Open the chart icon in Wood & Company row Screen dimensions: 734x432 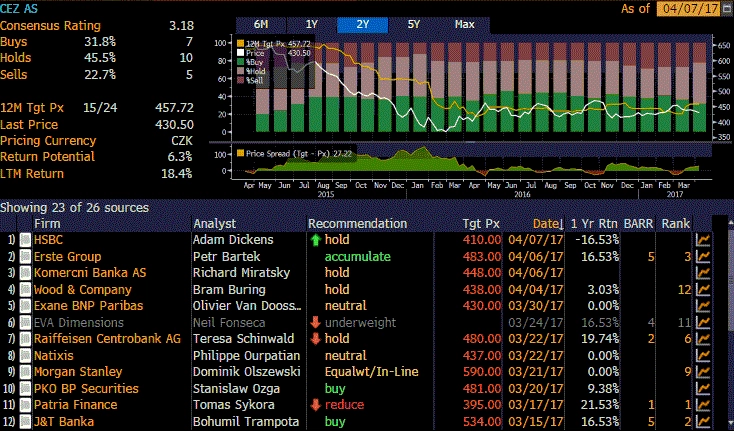point(703,290)
